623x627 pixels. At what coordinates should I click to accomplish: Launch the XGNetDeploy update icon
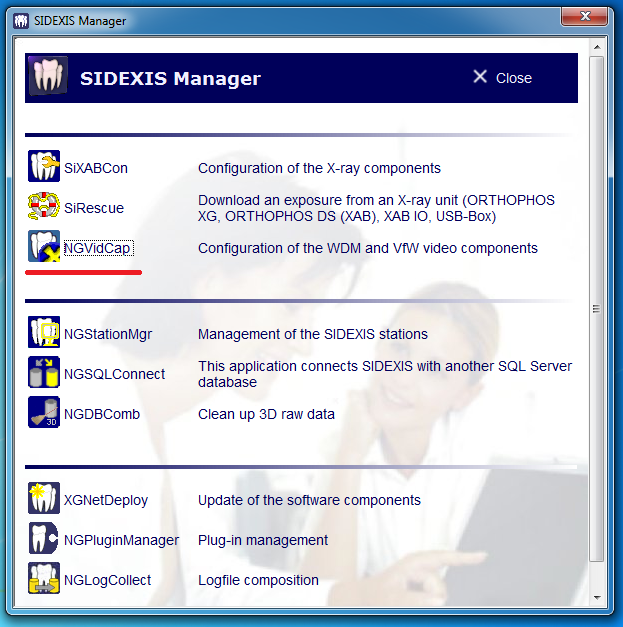(44, 498)
